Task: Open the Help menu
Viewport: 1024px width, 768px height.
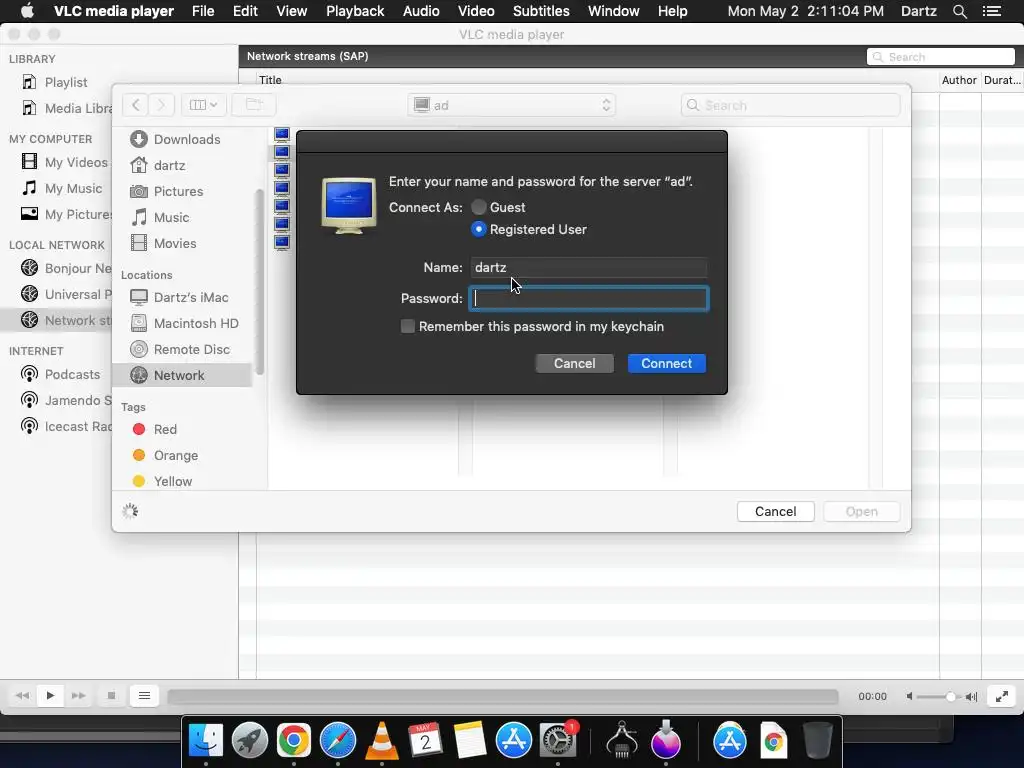Action: [673, 11]
